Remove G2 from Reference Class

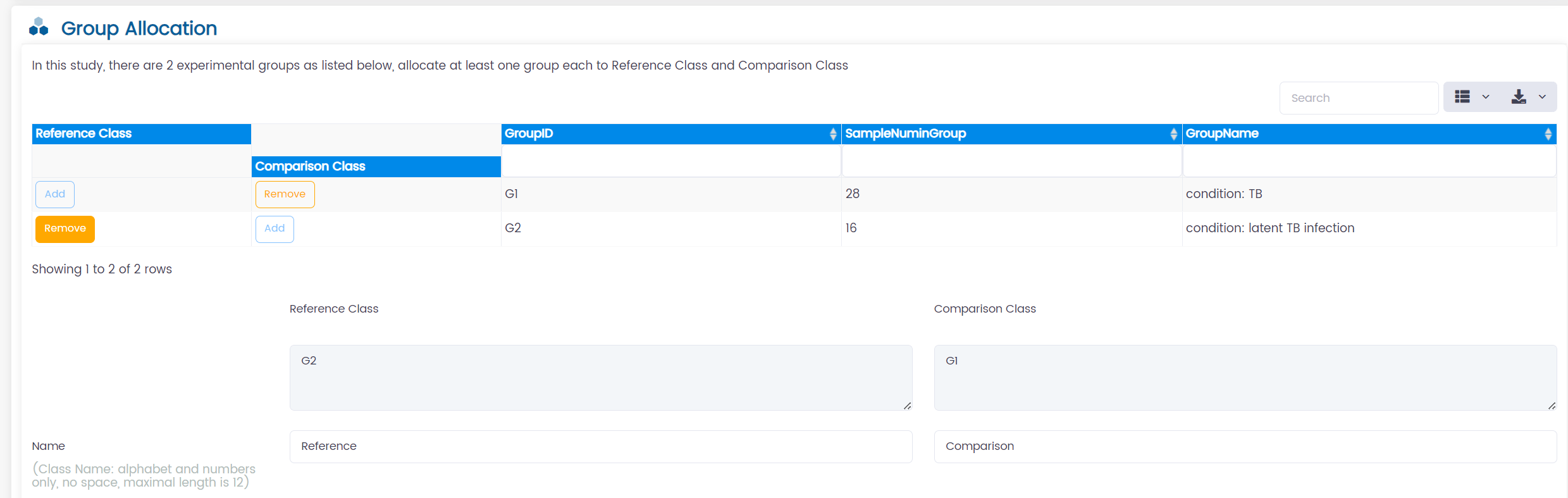(x=65, y=228)
